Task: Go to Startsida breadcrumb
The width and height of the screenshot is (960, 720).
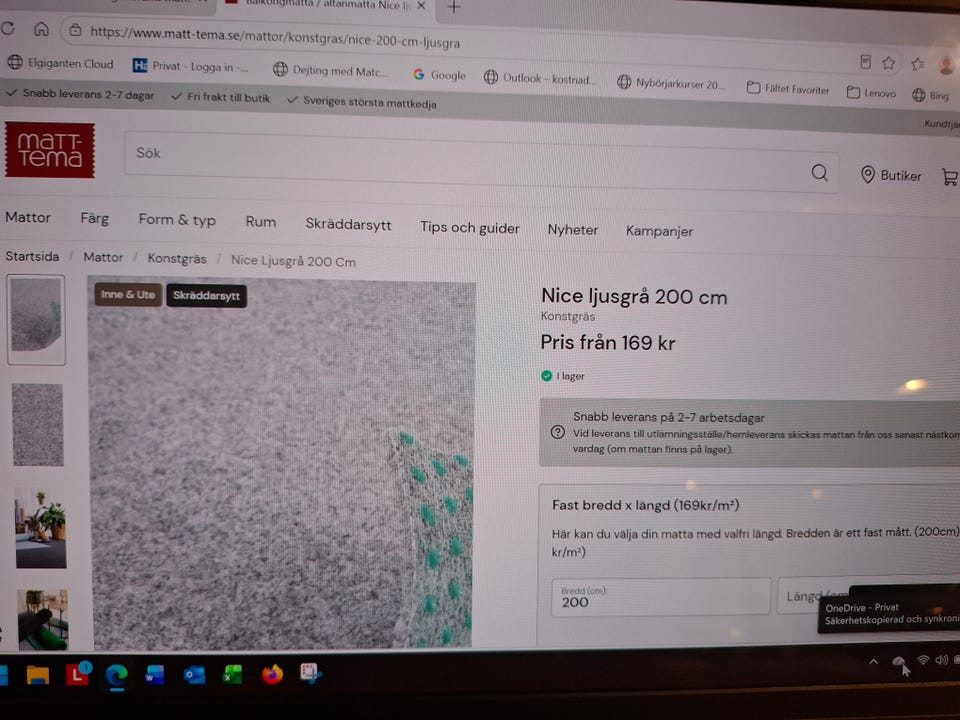Action: tap(32, 256)
